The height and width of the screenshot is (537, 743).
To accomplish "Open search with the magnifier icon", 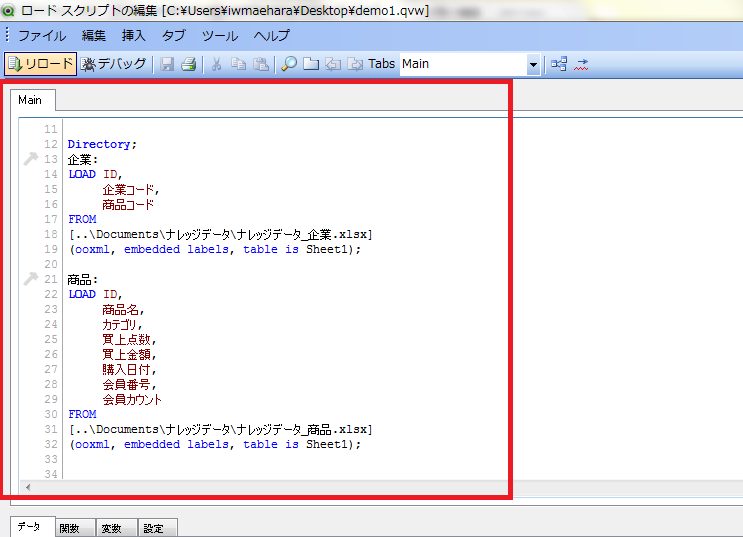I will point(289,64).
